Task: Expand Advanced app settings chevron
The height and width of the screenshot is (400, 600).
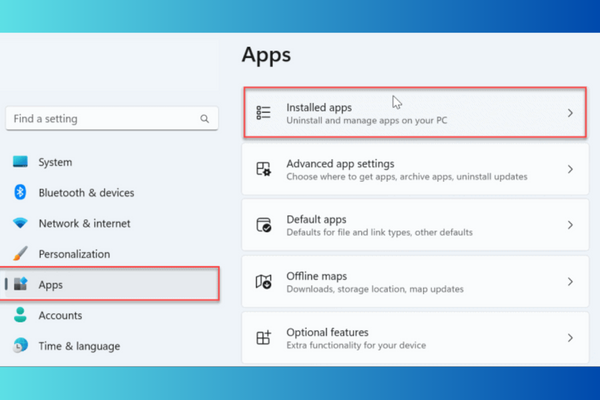Action: pos(570,169)
